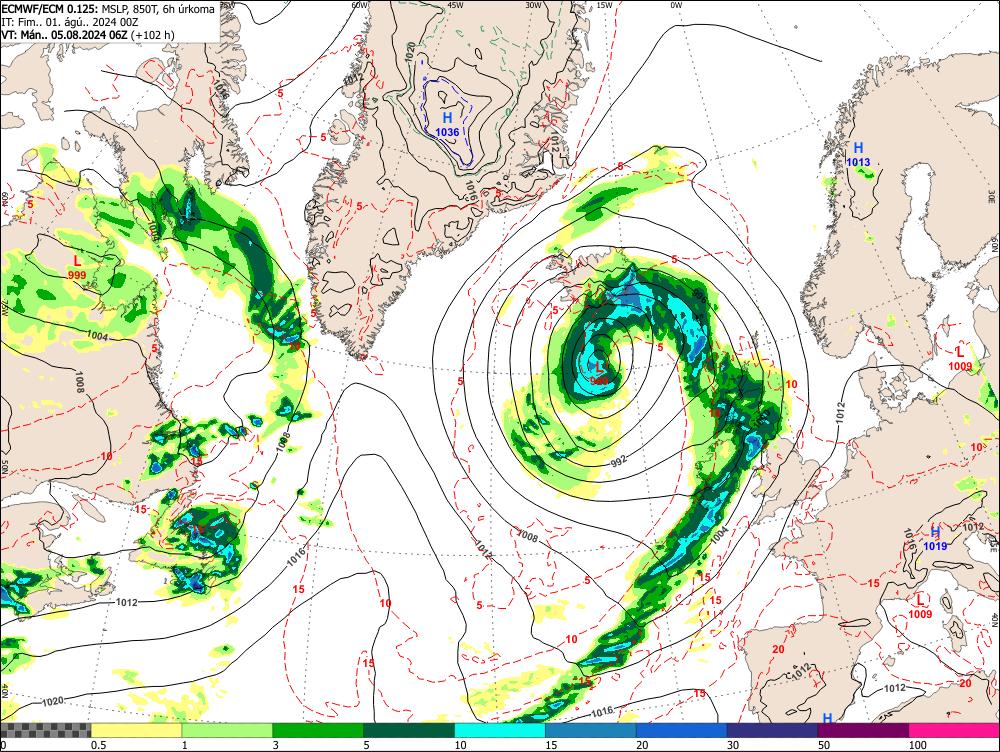This screenshot has height=752, width=1000.
Task: Click the '30' legend scale value
Action: click(x=733, y=745)
